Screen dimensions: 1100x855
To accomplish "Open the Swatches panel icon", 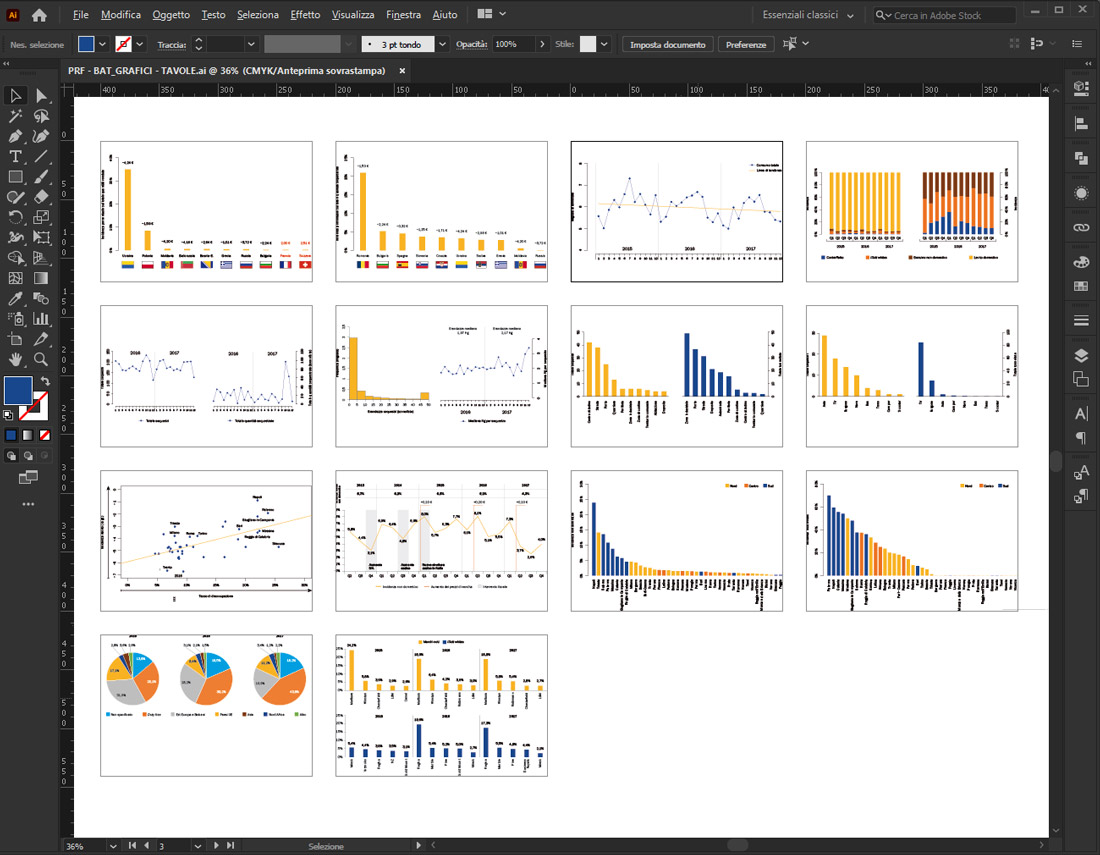I will tap(1081, 286).
